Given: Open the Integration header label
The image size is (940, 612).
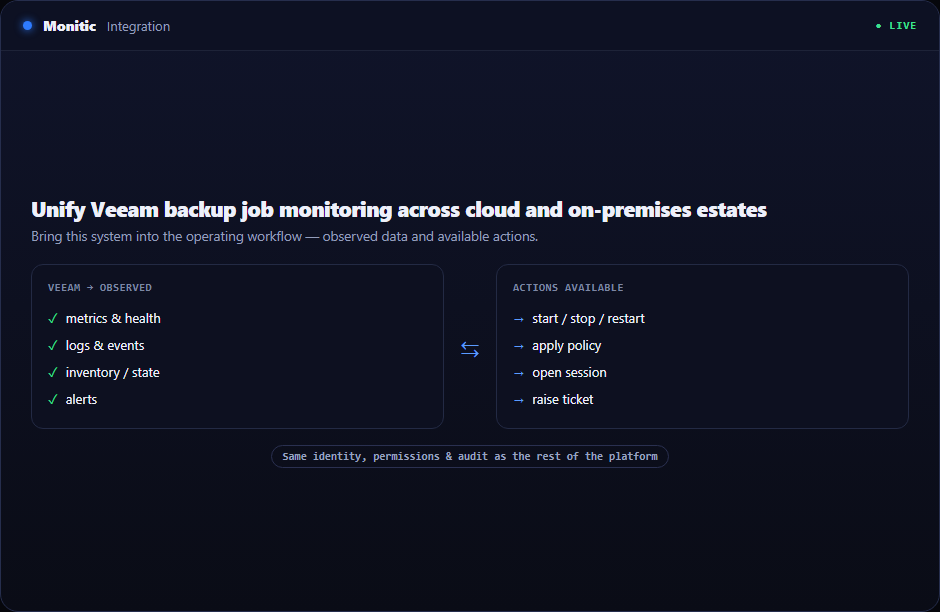Looking at the screenshot, I should click(x=138, y=26).
